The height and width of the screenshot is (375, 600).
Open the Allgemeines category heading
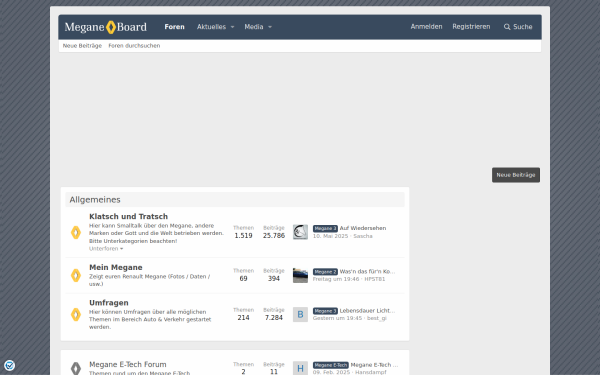(x=95, y=200)
